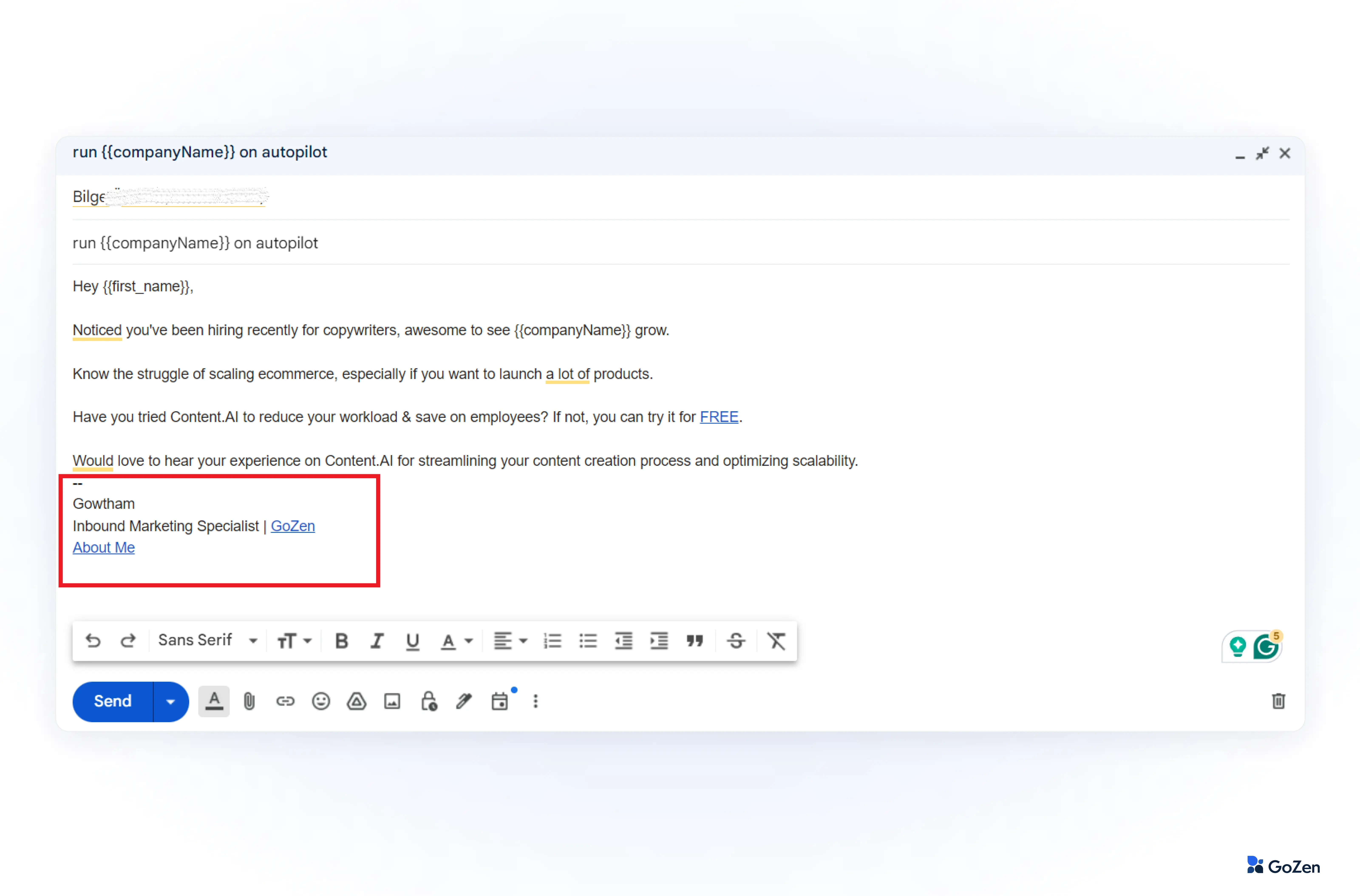Discard draft with the trash icon
The height and width of the screenshot is (896, 1360).
coord(1278,701)
